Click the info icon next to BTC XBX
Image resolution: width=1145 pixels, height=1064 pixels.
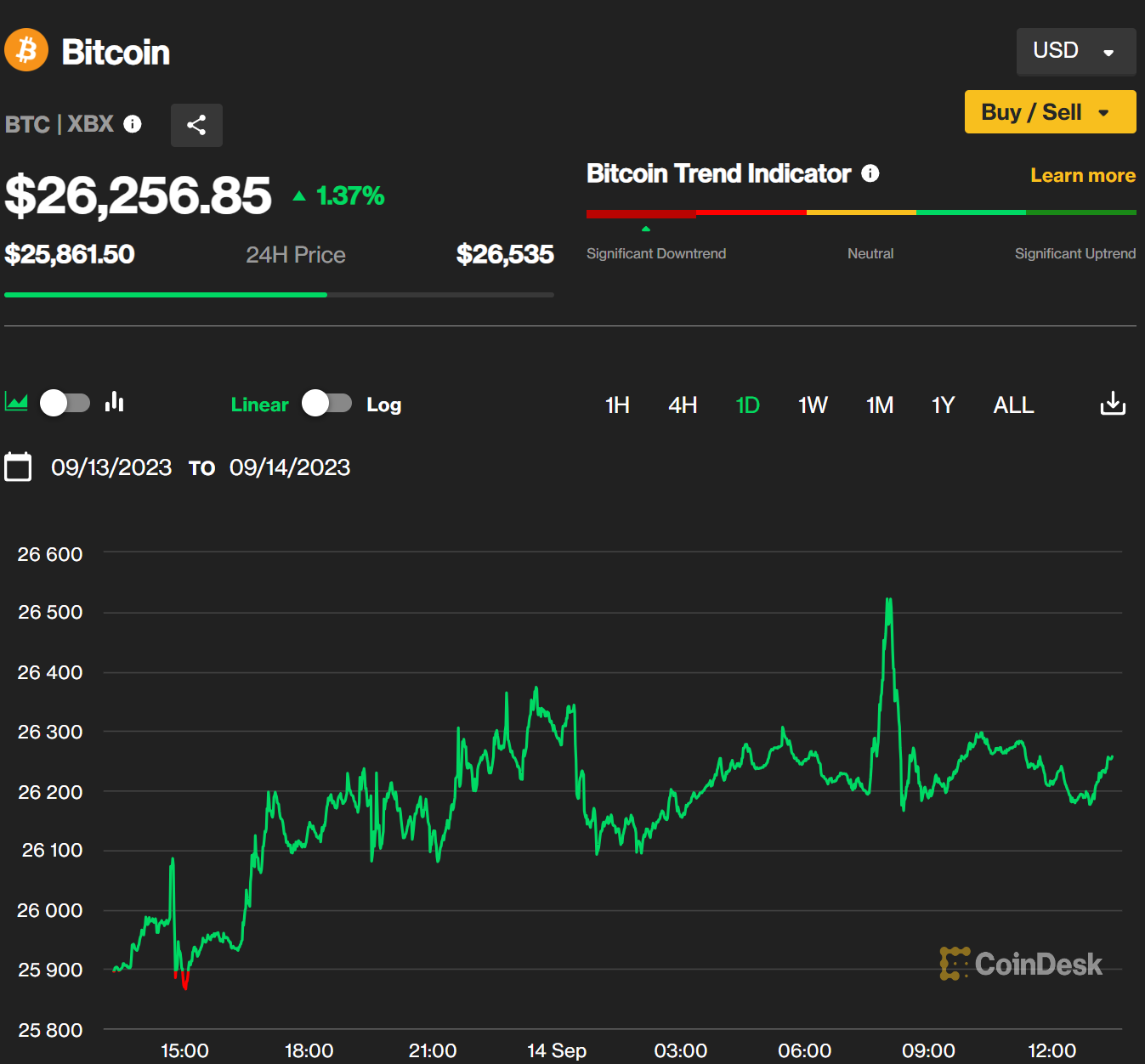pyautogui.click(x=133, y=124)
